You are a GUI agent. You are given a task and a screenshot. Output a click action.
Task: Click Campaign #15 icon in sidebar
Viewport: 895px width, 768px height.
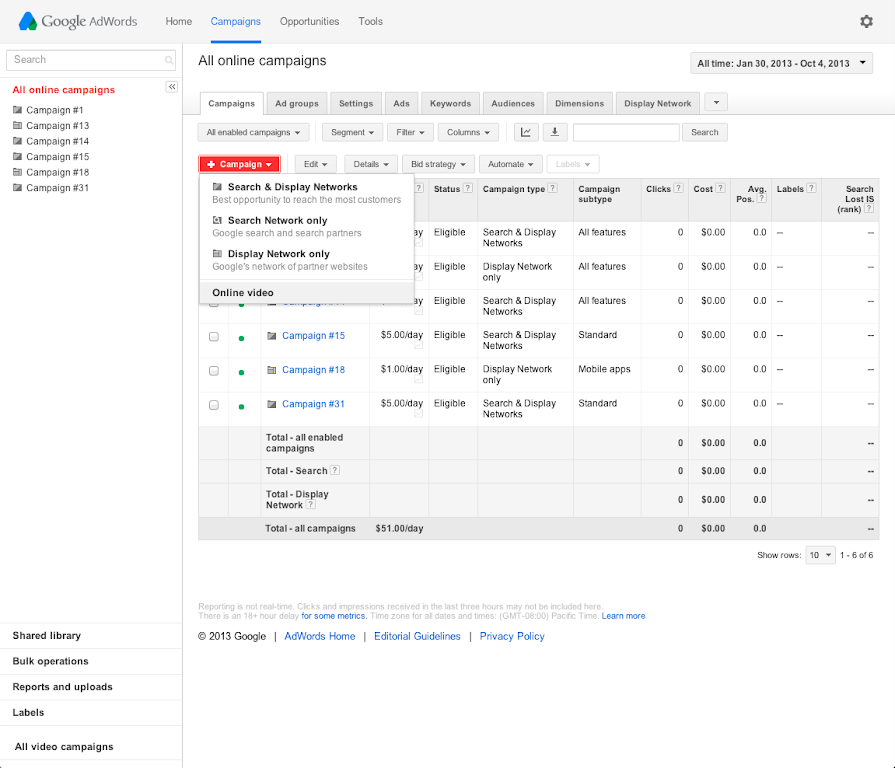tap(18, 156)
